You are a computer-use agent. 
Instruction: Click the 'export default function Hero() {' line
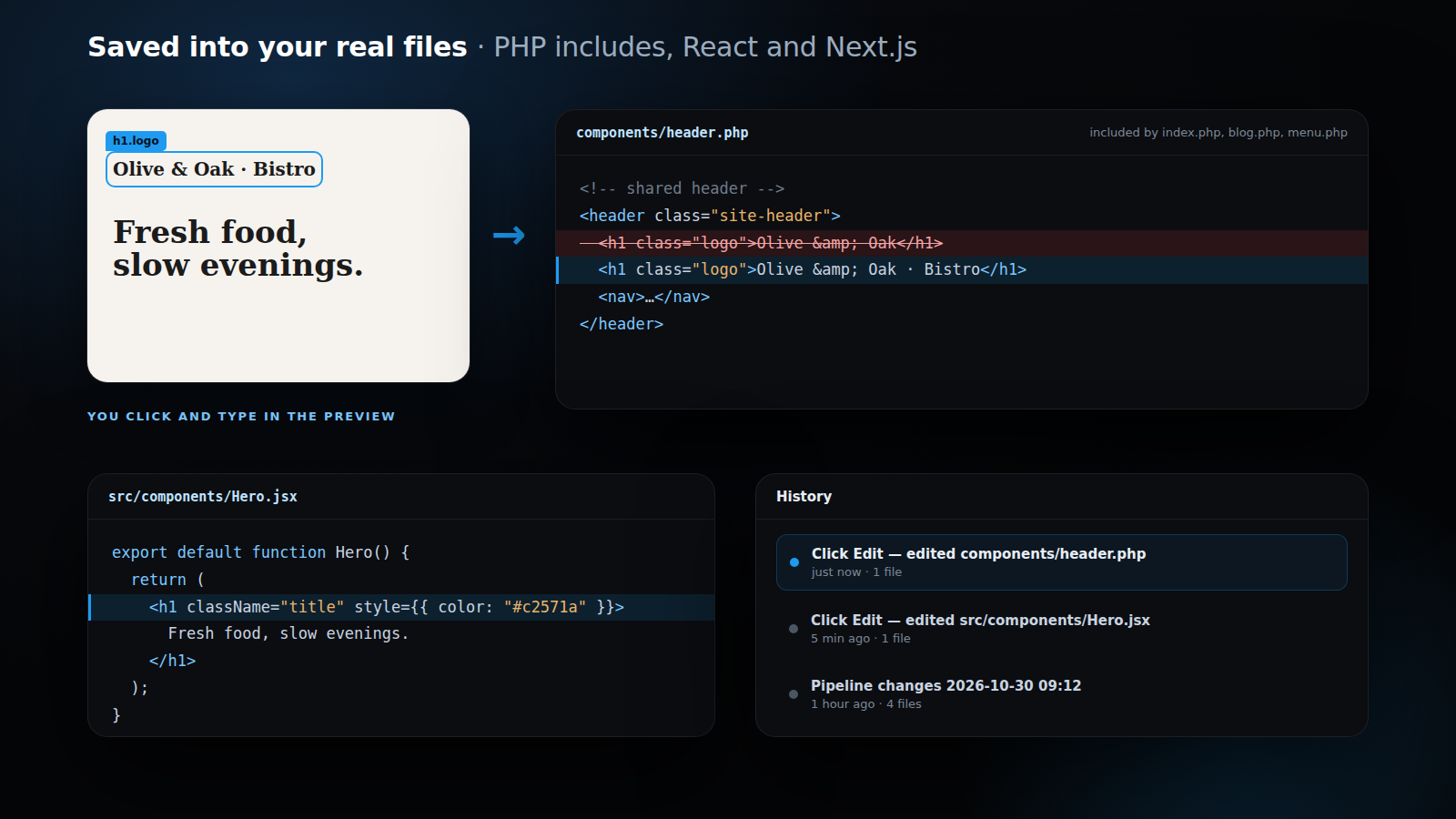[260, 552]
